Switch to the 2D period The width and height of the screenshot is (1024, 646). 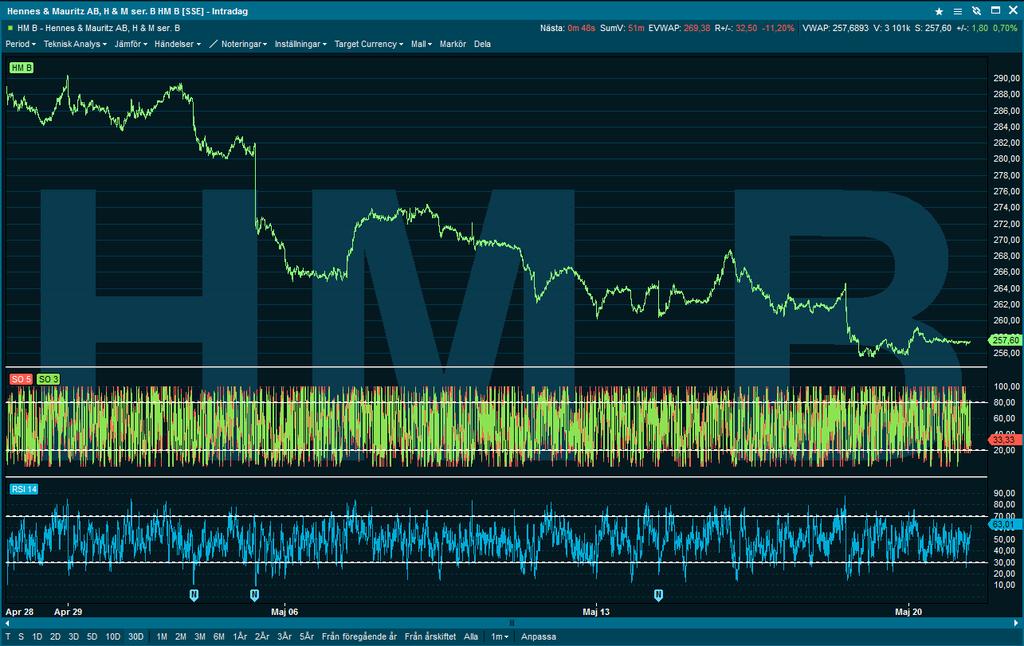56,636
